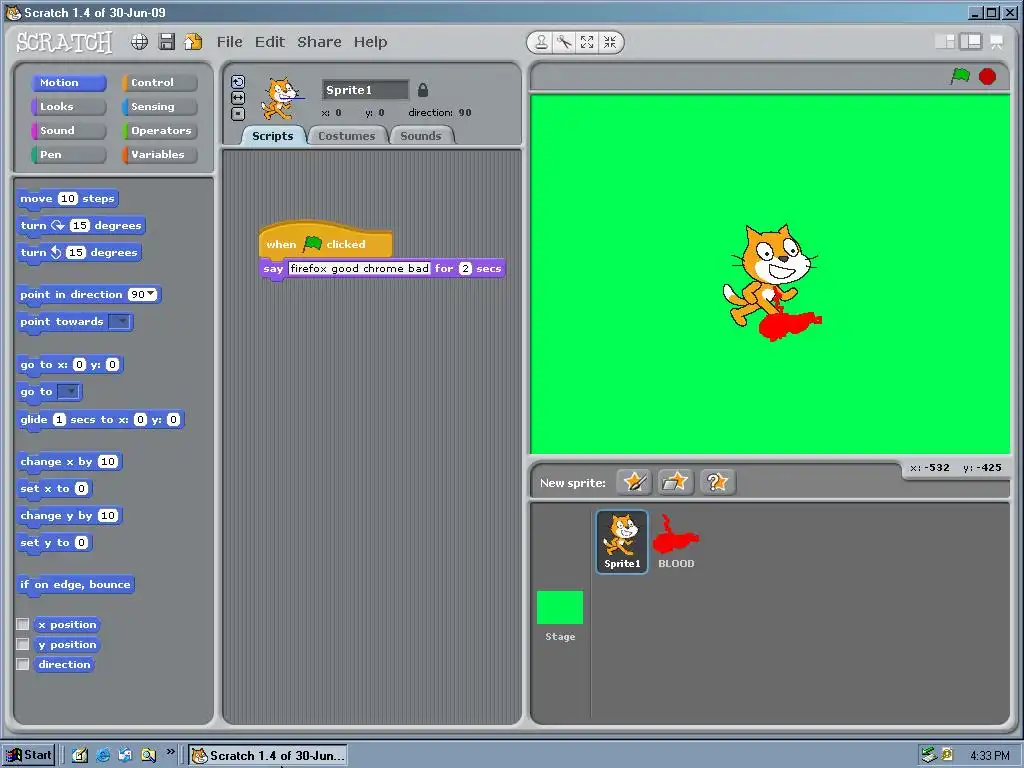
Task: Select the Sound block category
Action: [x=68, y=131]
